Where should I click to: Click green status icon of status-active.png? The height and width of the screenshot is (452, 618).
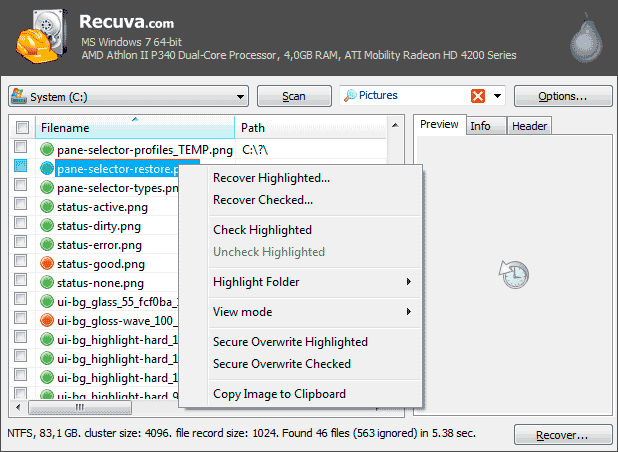pos(47,206)
